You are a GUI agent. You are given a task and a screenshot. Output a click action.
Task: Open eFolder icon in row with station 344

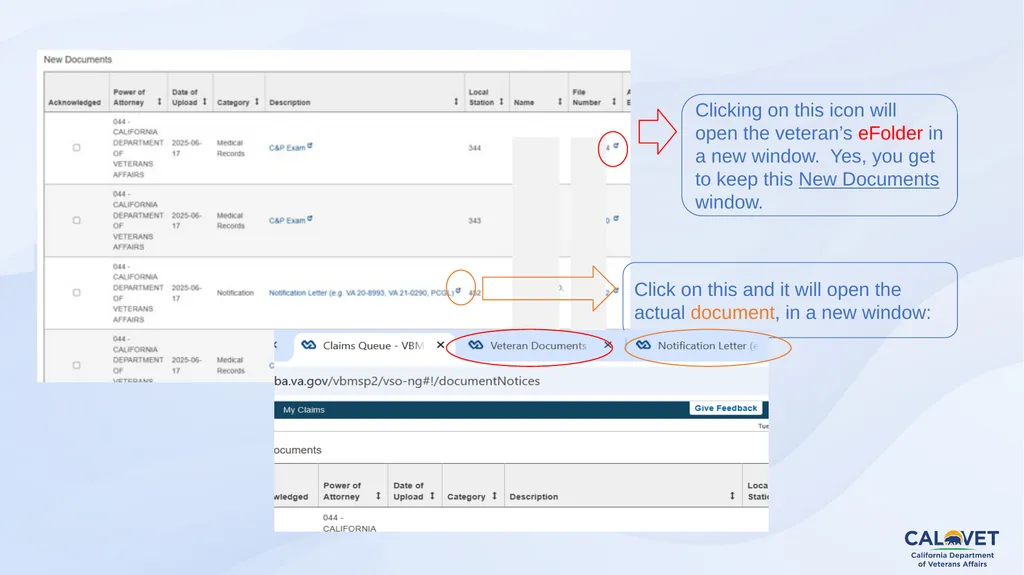click(x=616, y=146)
